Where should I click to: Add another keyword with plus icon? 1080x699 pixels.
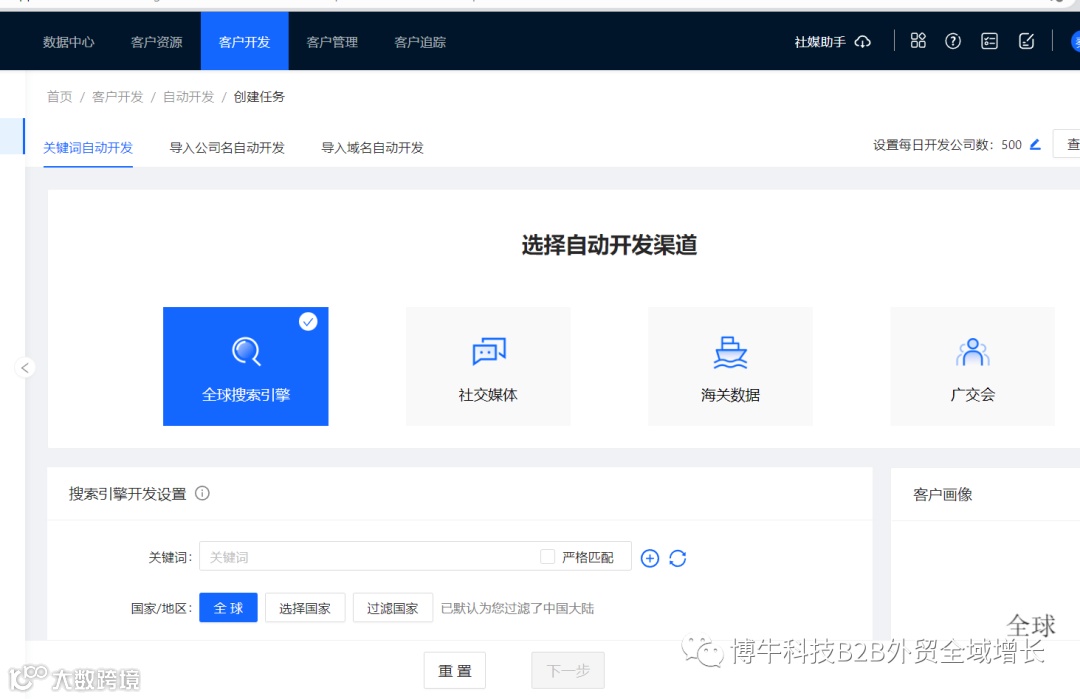point(650,558)
